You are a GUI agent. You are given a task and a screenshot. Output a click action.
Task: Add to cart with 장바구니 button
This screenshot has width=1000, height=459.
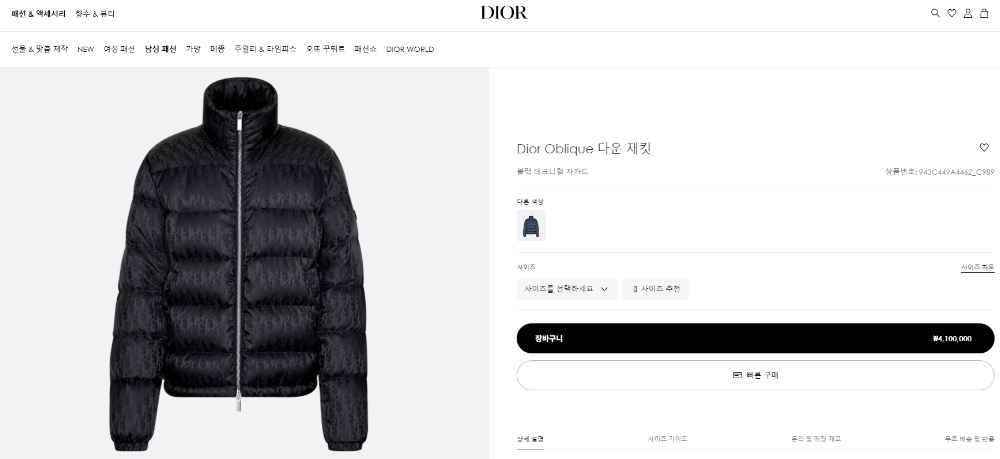point(755,339)
